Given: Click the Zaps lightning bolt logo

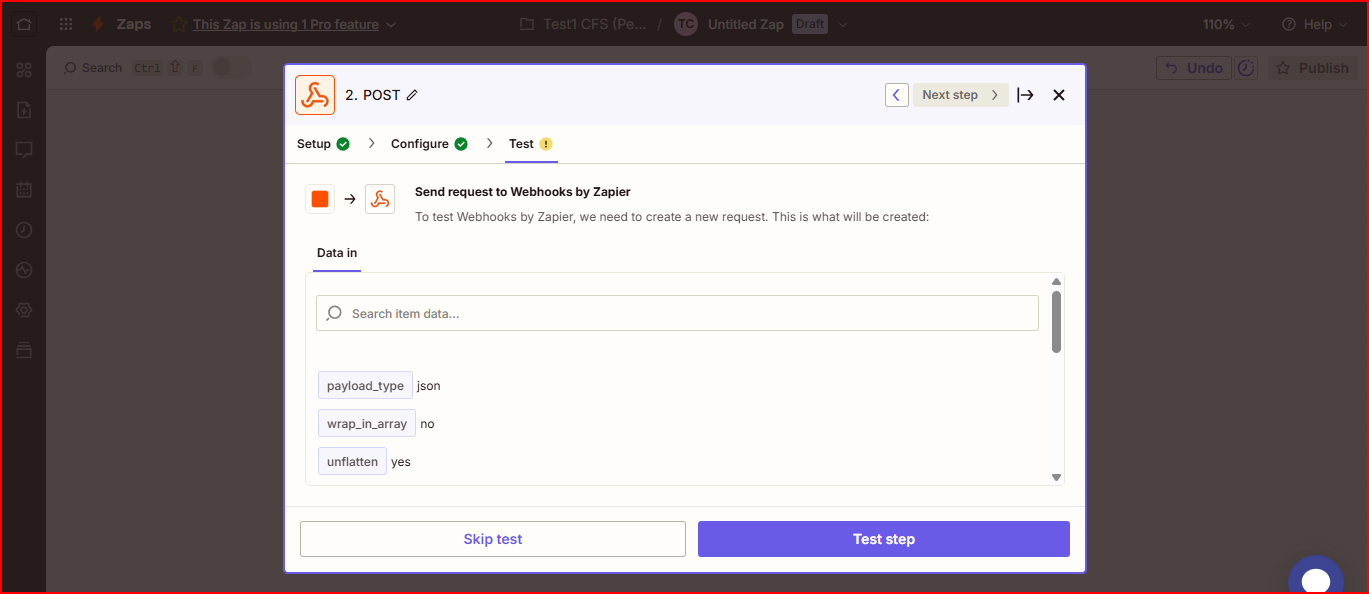Looking at the screenshot, I should click(x=98, y=24).
